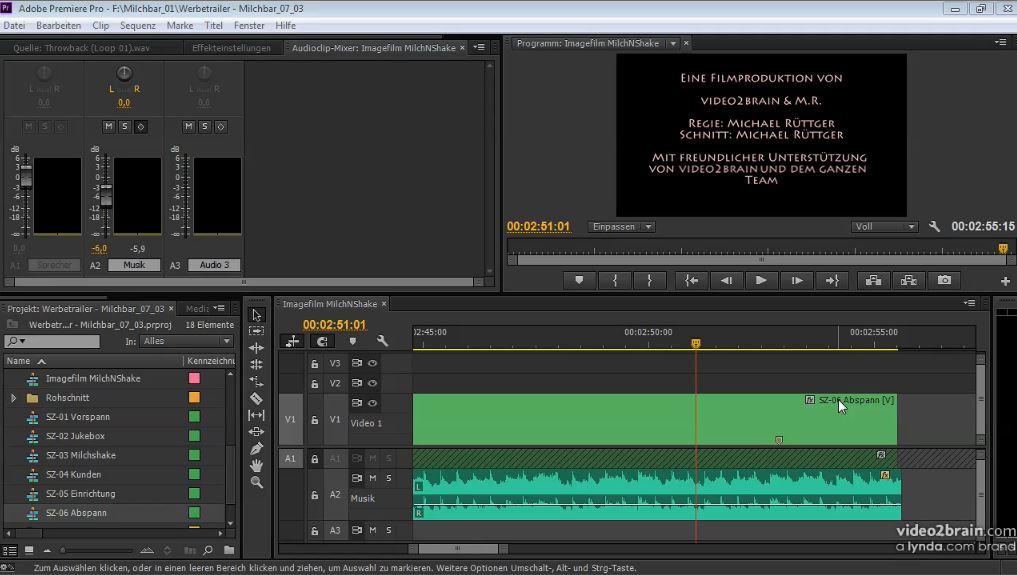This screenshot has height=575, width=1017.
Task: Step back one frame
Action: (x=726, y=280)
